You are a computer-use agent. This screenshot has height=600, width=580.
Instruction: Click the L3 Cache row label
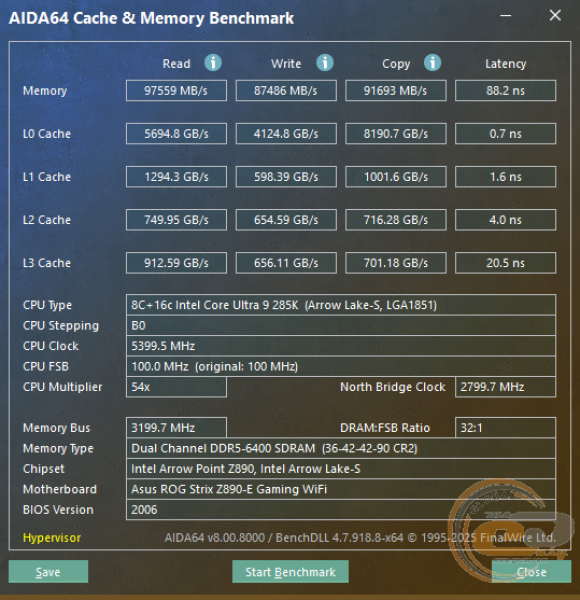tap(47, 263)
